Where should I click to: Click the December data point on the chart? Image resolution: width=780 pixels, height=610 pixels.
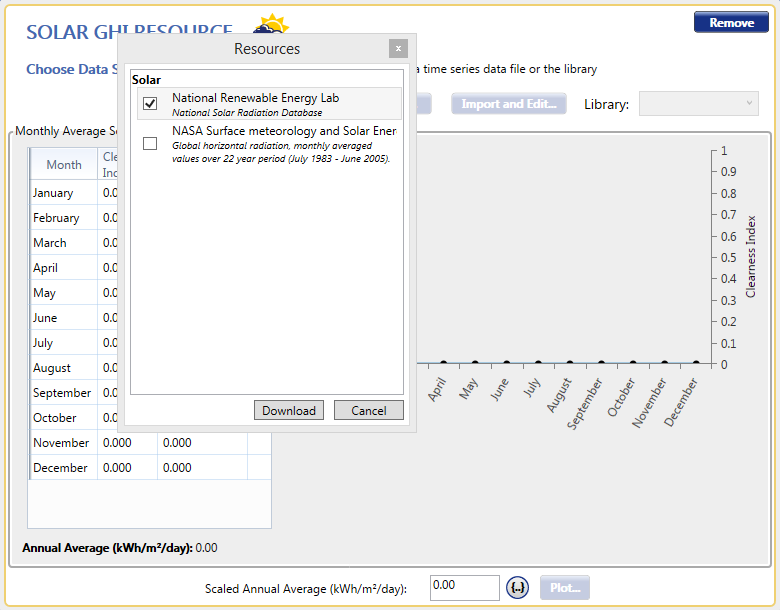[x=696, y=364]
